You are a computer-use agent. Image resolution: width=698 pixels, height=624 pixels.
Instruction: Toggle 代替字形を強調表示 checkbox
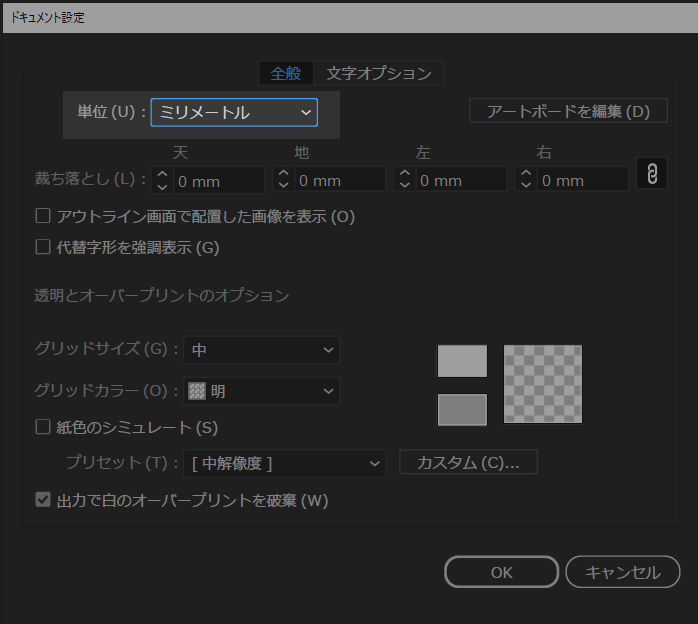click(43, 246)
